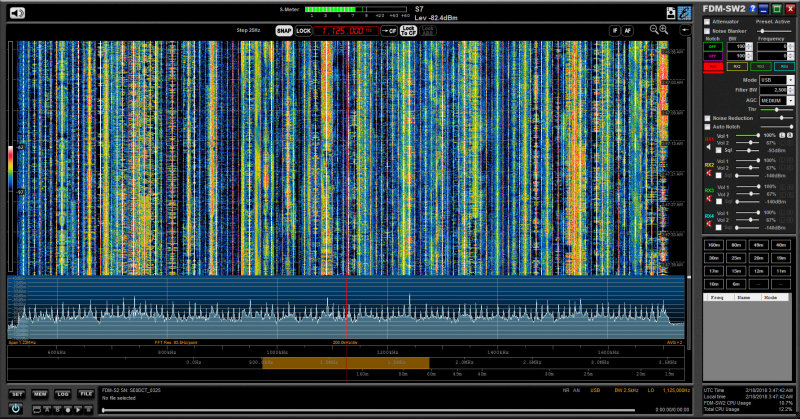Select the 17m band button
800x419 pixels.
pos(714,271)
